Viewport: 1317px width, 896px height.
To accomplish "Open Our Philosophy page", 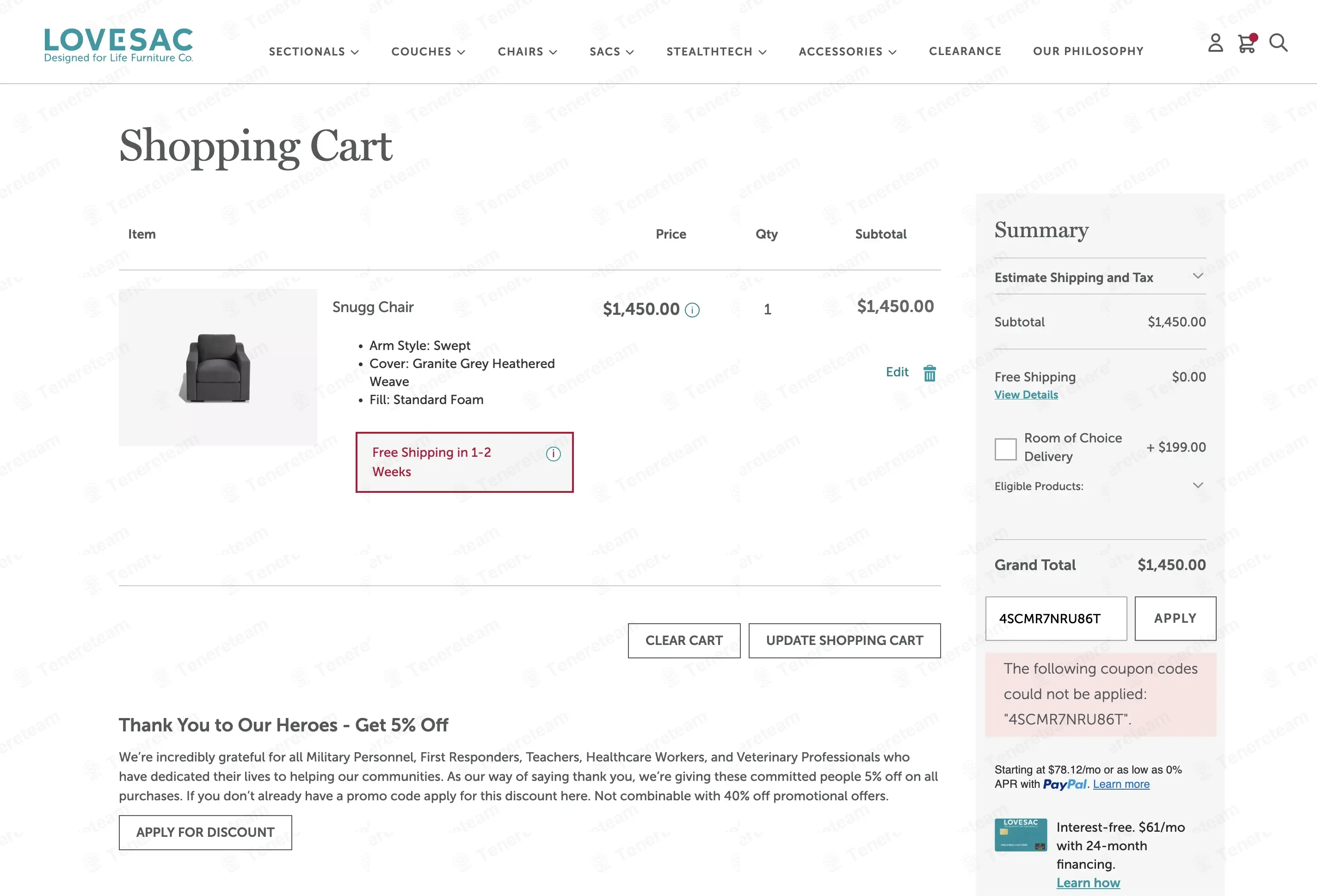I will tap(1088, 51).
